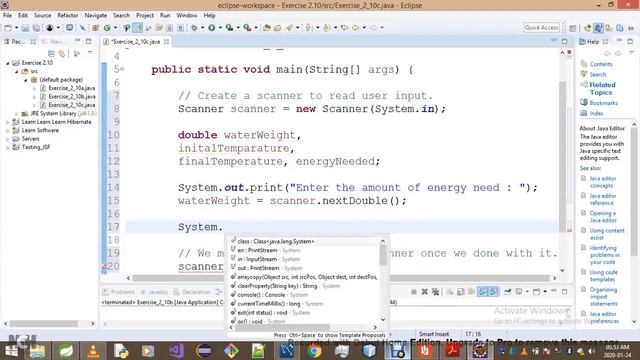Switch to the Problems tab
This screenshot has width=640, height=360.
tap(119, 292)
